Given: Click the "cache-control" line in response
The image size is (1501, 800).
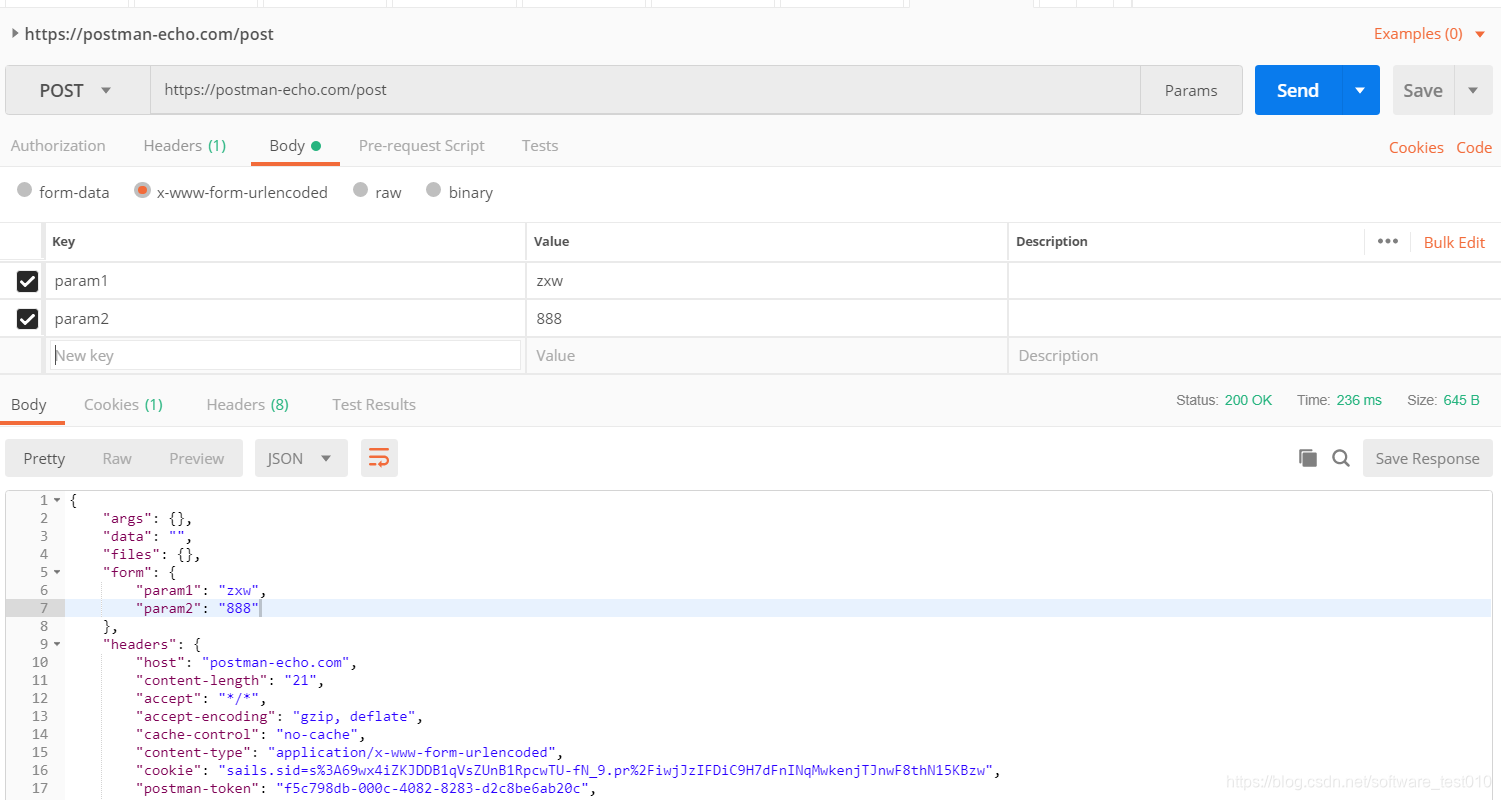Looking at the screenshot, I should pyautogui.click(x=251, y=734).
